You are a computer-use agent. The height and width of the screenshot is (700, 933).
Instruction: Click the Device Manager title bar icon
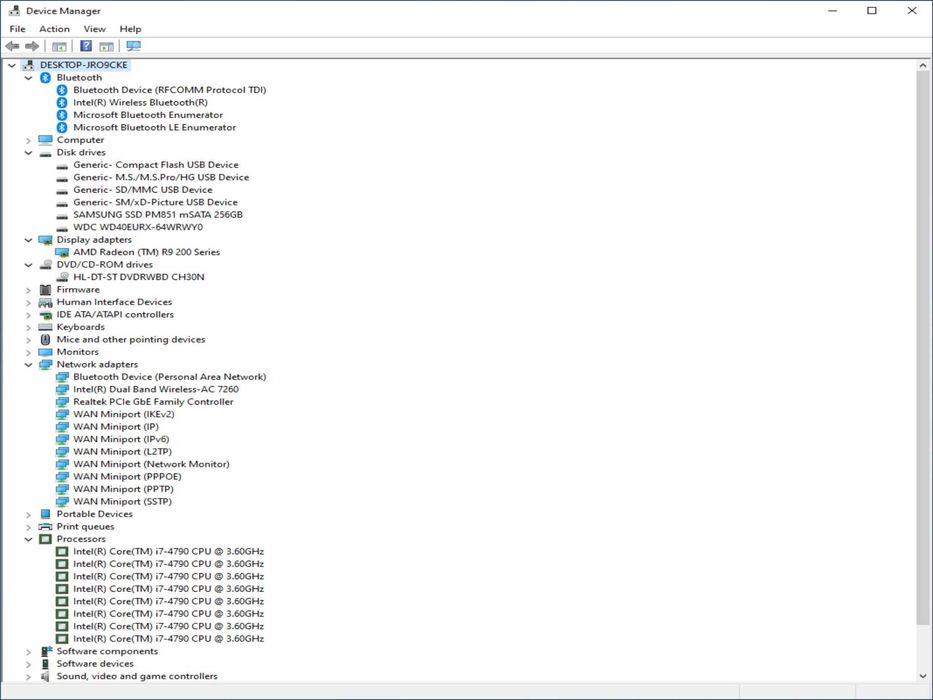coord(14,11)
